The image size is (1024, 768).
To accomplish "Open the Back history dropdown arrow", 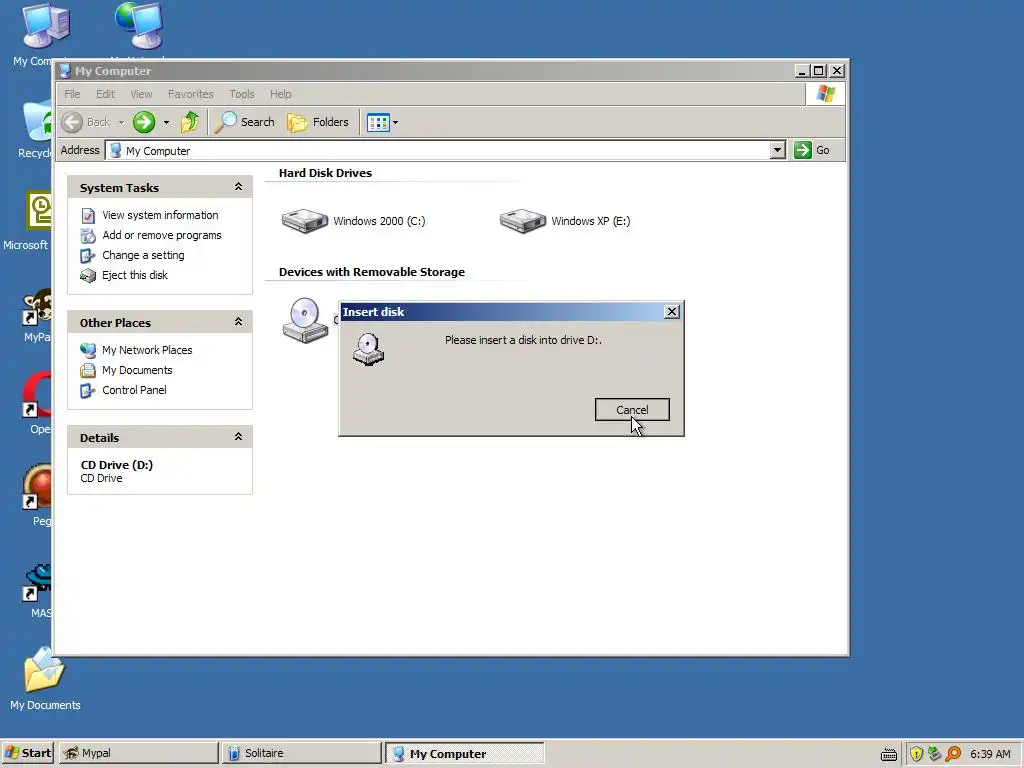I will pos(121,122).
